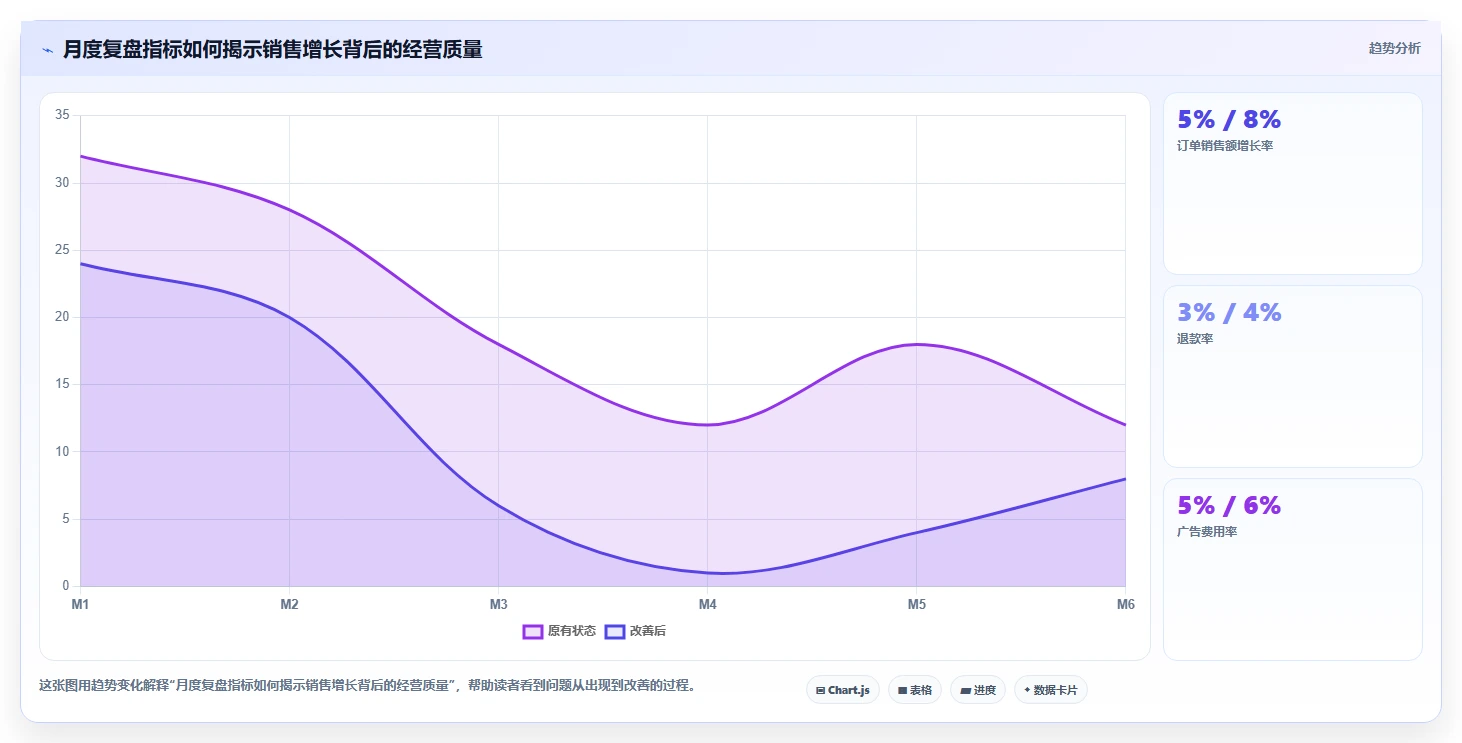The height and width of the screenshot is (743, 1462).
Task: Click the sparkle icon in 数据卡片 chip
Action: coord(1027,690)
